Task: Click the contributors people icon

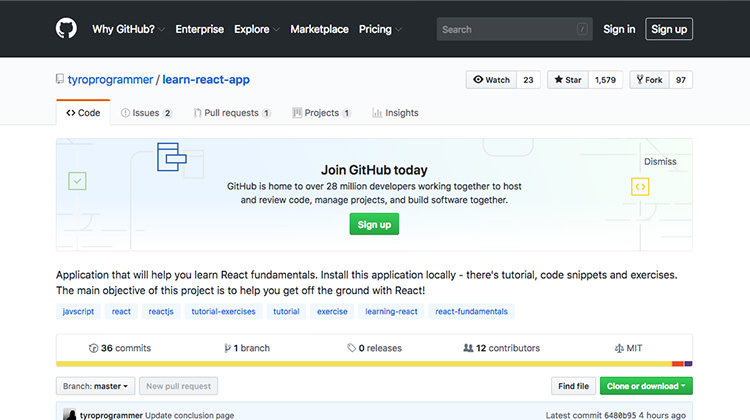Action: 467,348
